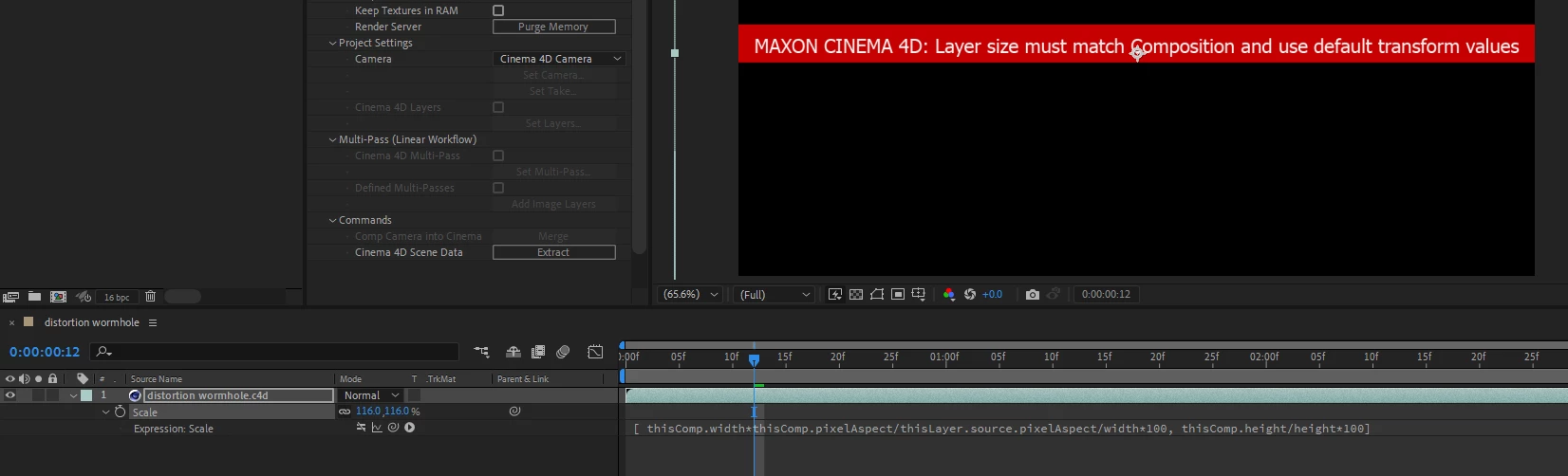Click the current time indicator in timeline
Image resolution: width=1568 pixels, height=476 pixels.
coord(754,360)
